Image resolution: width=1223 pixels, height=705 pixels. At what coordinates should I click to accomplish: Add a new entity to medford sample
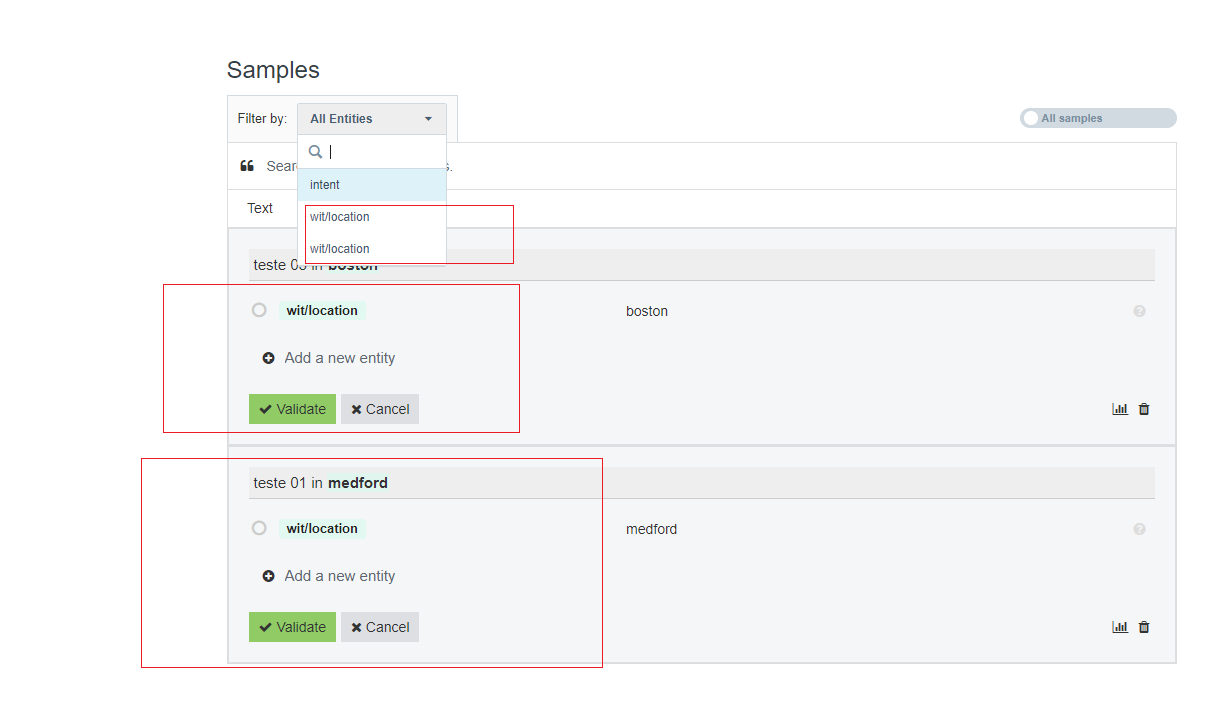tap(329, 576)
